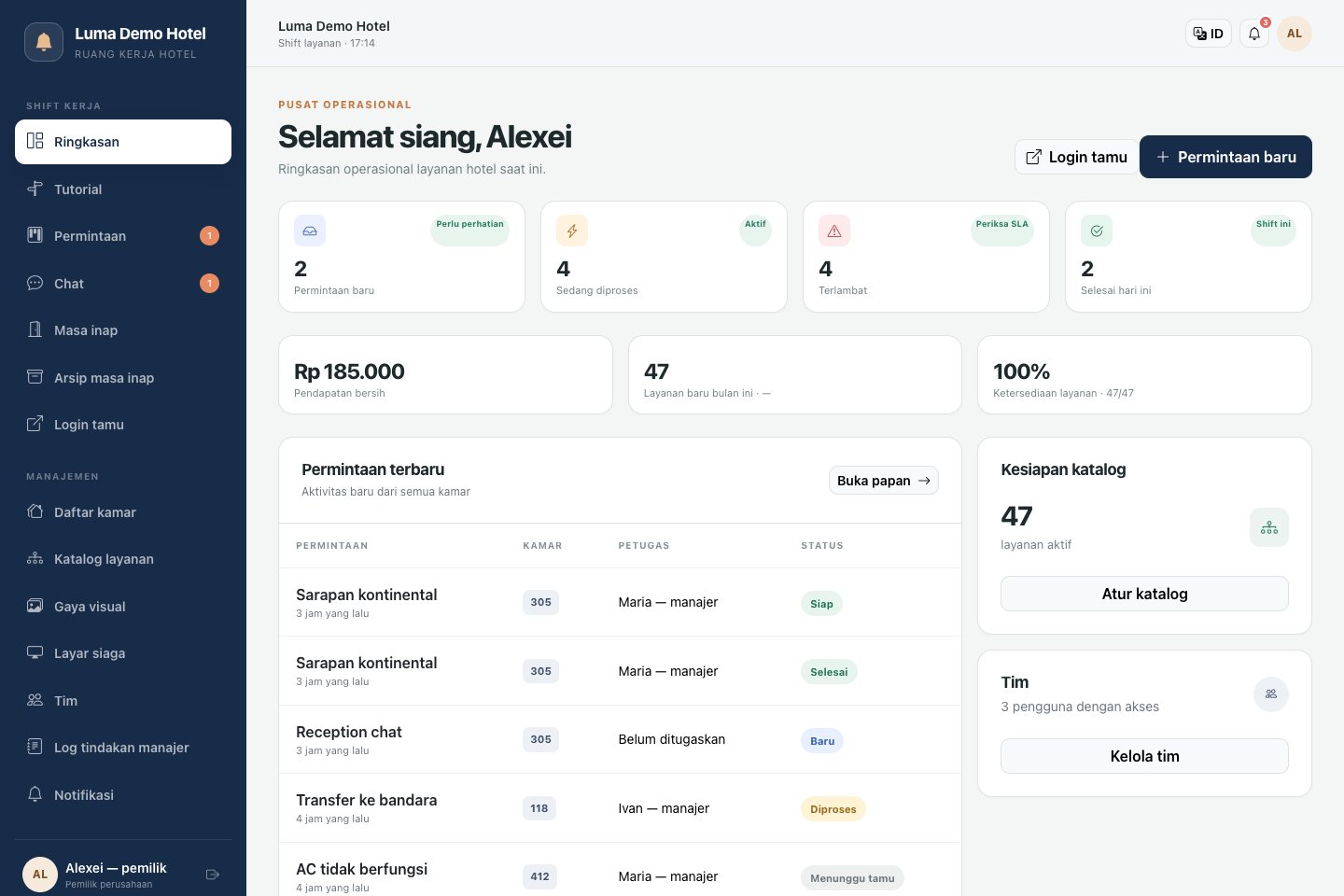This screenshot has width=1344, height=896.
Task: Click the inbox icon on Permintaan baru card
Action: 310,231
